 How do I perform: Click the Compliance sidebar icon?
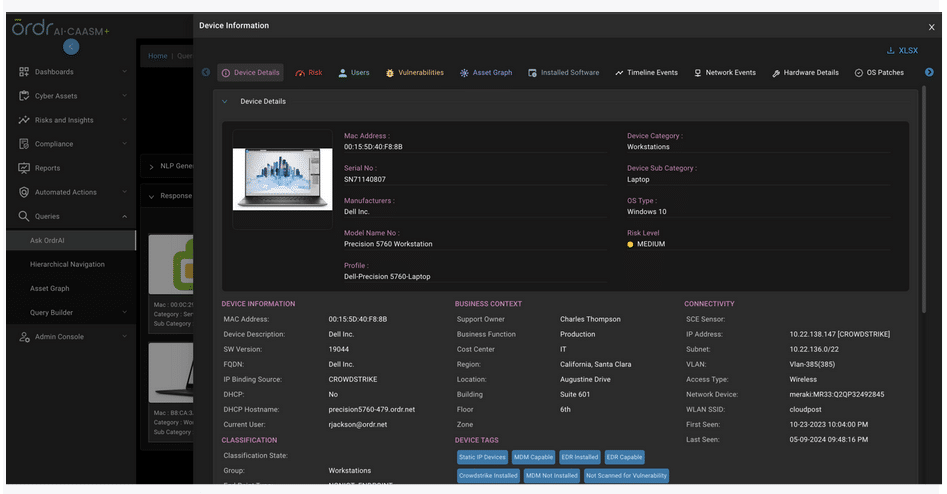click(x=24, y=144)
